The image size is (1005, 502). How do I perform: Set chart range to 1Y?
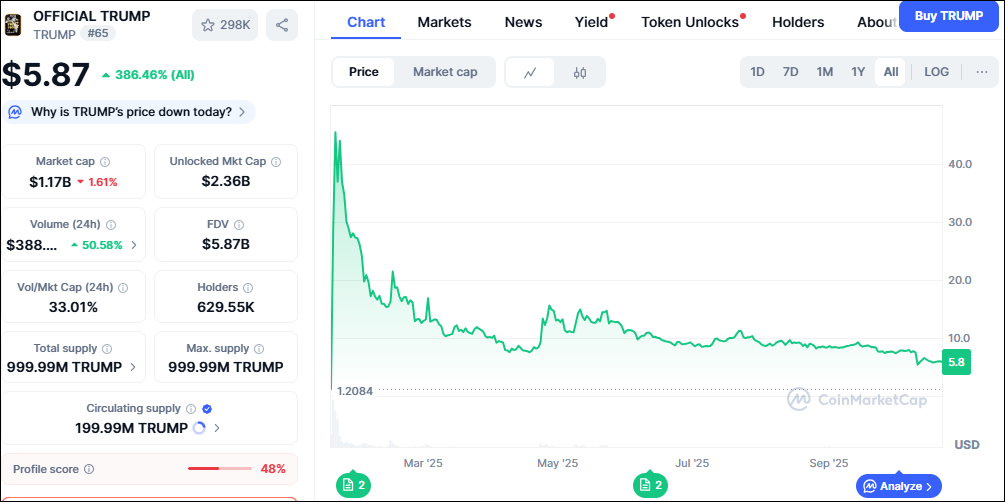858,72
